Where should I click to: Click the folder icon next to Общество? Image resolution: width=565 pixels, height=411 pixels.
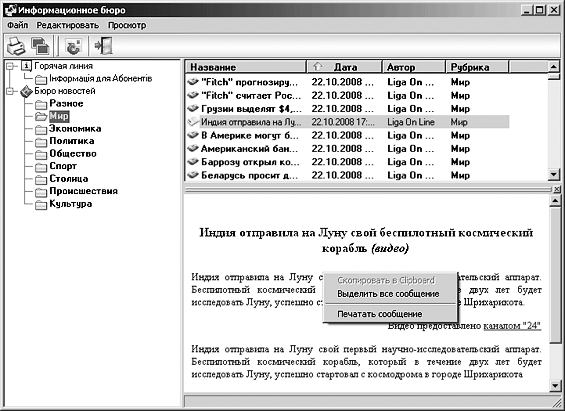(41, 155)
